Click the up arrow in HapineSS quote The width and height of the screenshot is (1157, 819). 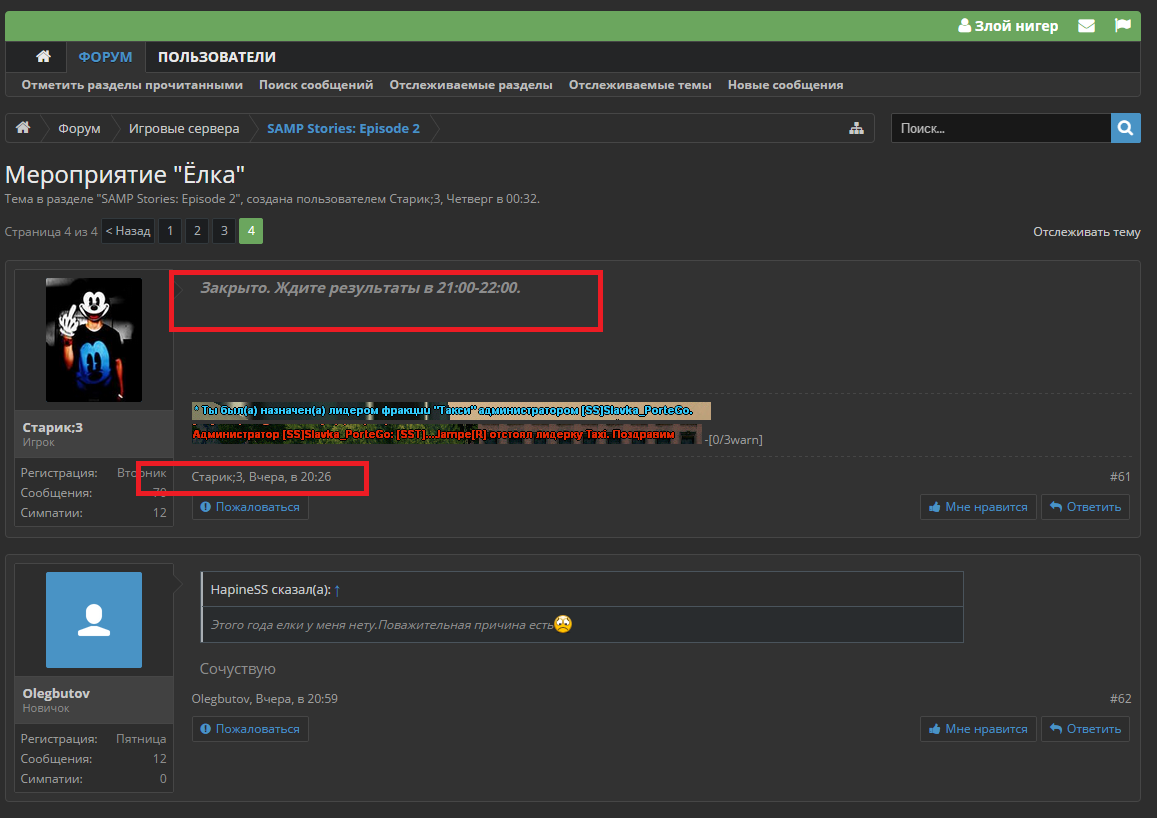pyautogui.click(x=337, y=590)
